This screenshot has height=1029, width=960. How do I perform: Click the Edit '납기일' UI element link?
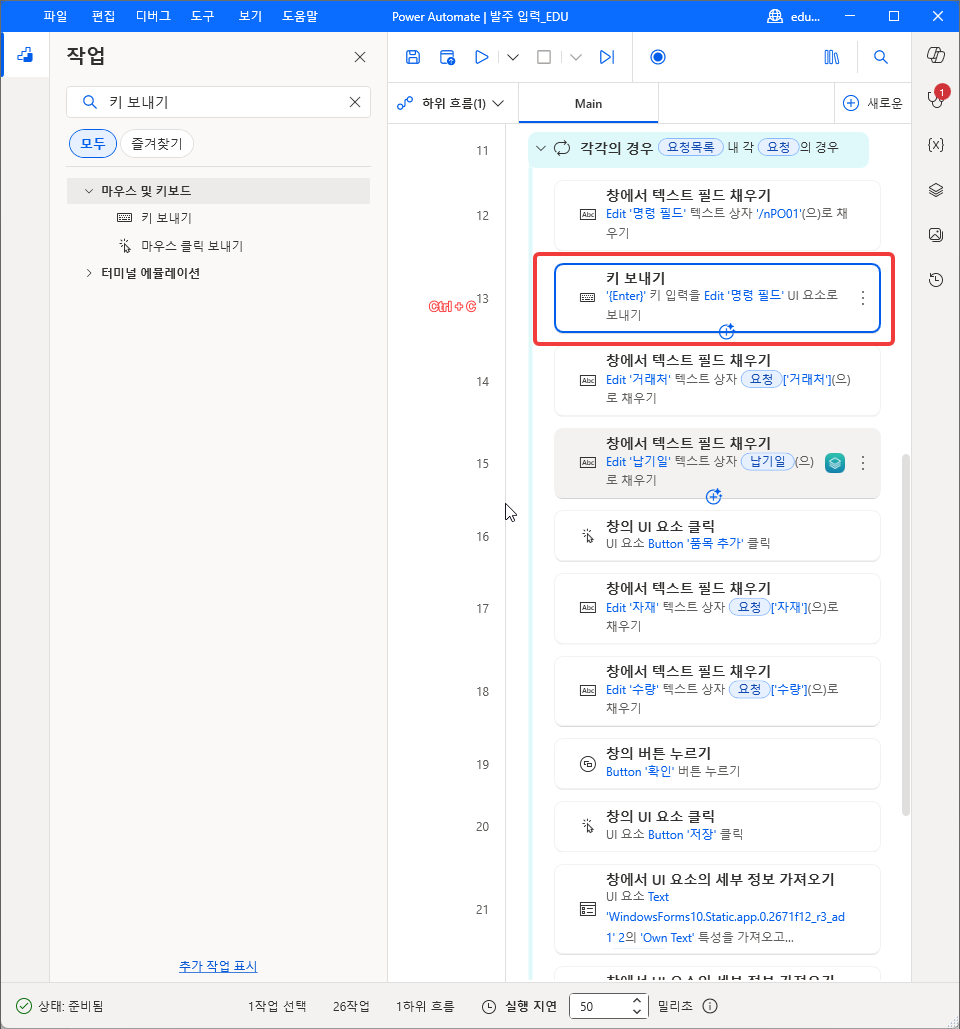(x=638, y=461)
